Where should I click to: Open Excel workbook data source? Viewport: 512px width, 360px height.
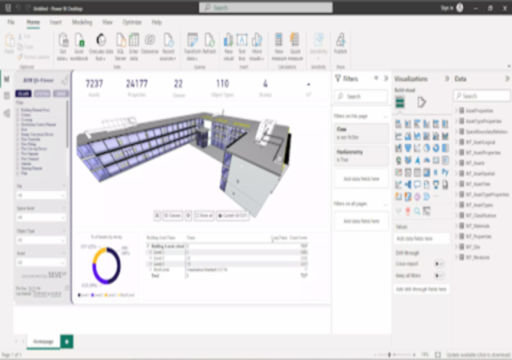coord(79,47)
